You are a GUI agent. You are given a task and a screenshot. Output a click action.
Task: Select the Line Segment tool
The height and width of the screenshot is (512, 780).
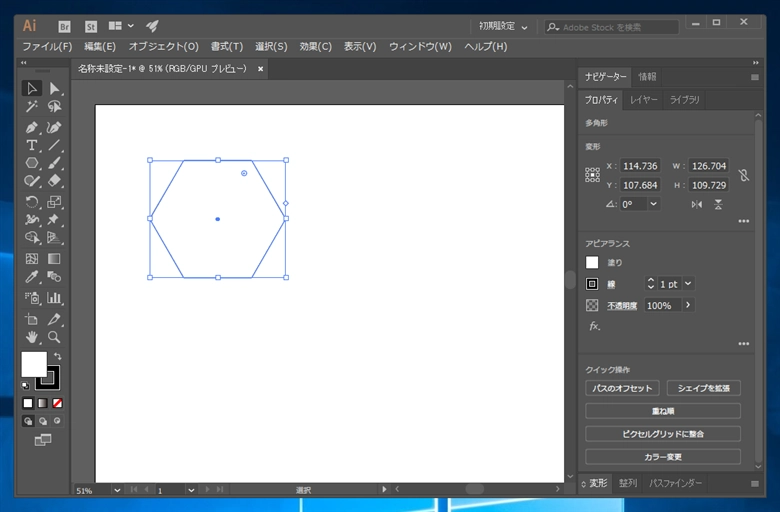coord(54,145)
